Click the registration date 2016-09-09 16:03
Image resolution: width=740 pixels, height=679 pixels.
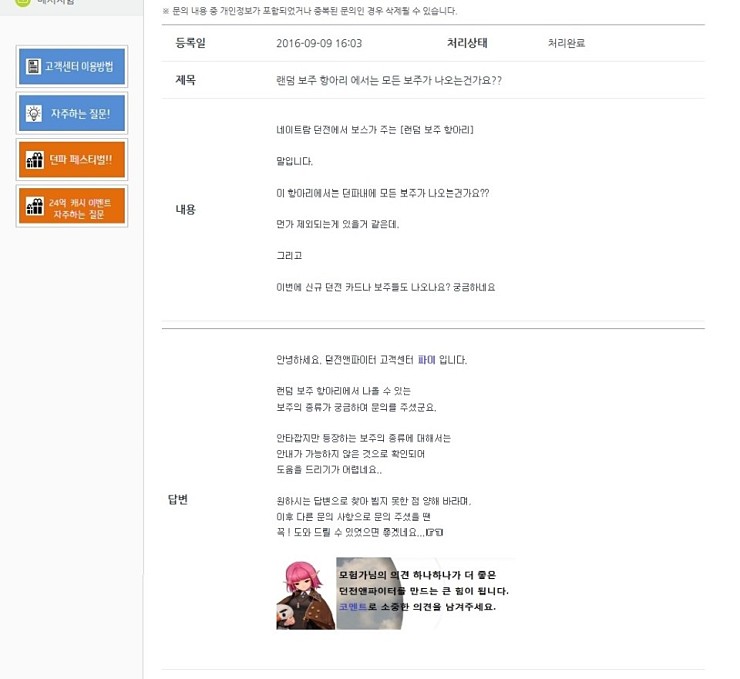[x=318, y=43]
